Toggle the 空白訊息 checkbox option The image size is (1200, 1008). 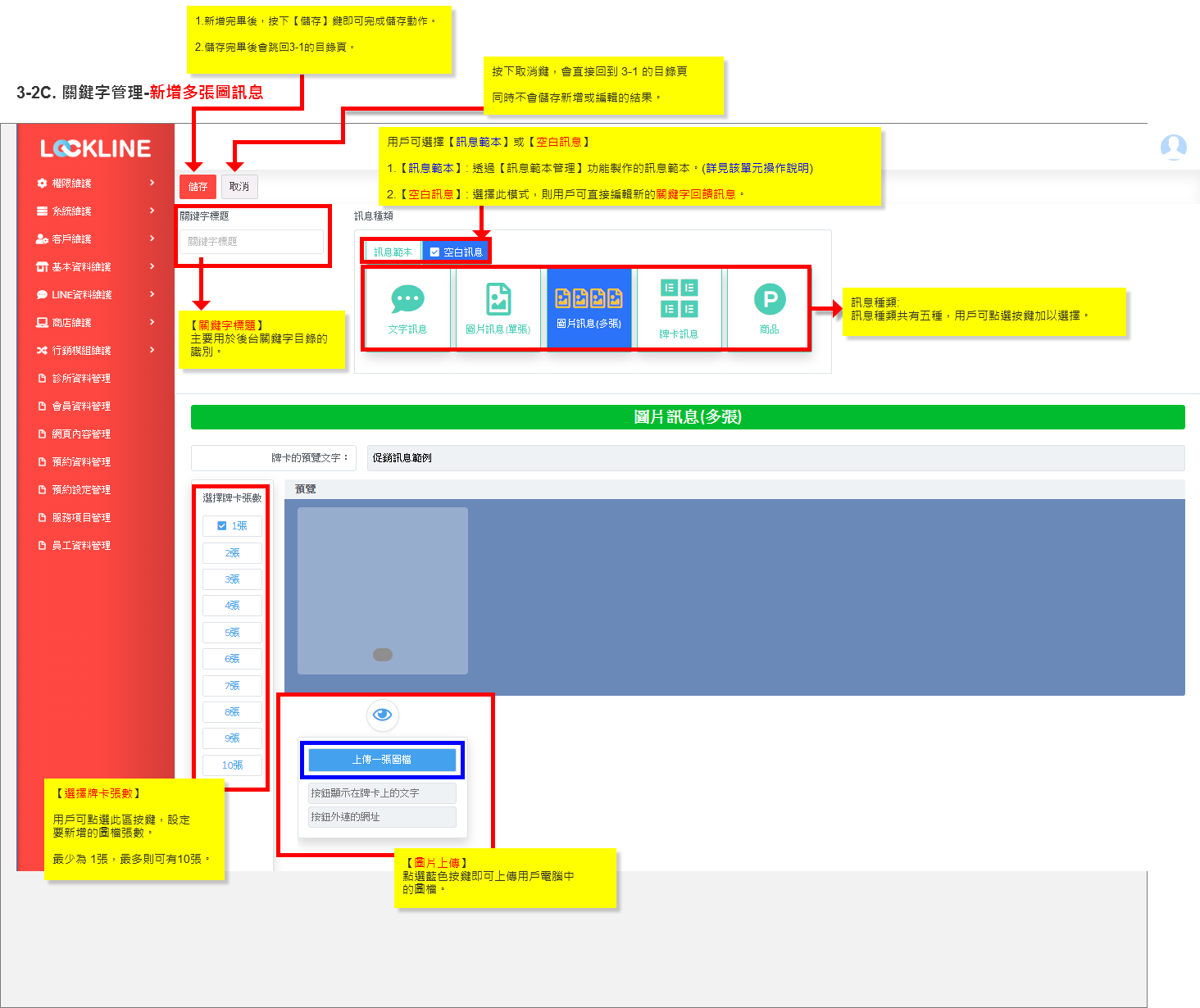[x=456, y=252]
